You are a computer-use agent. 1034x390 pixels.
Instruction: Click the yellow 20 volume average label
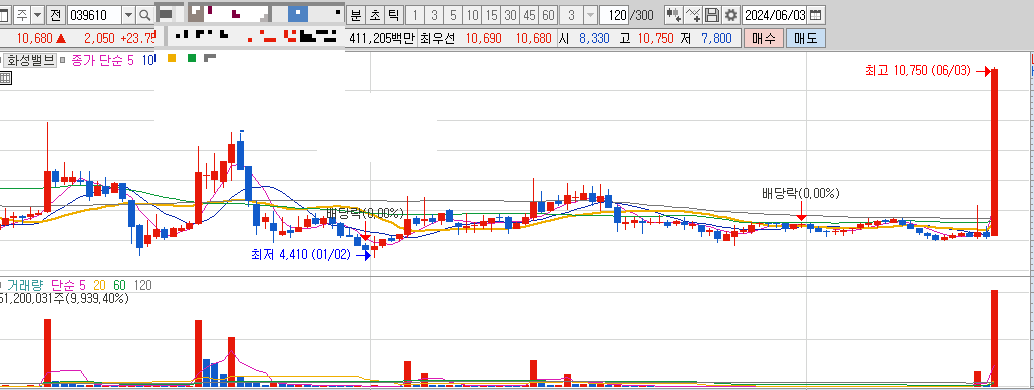pos(100,285)
